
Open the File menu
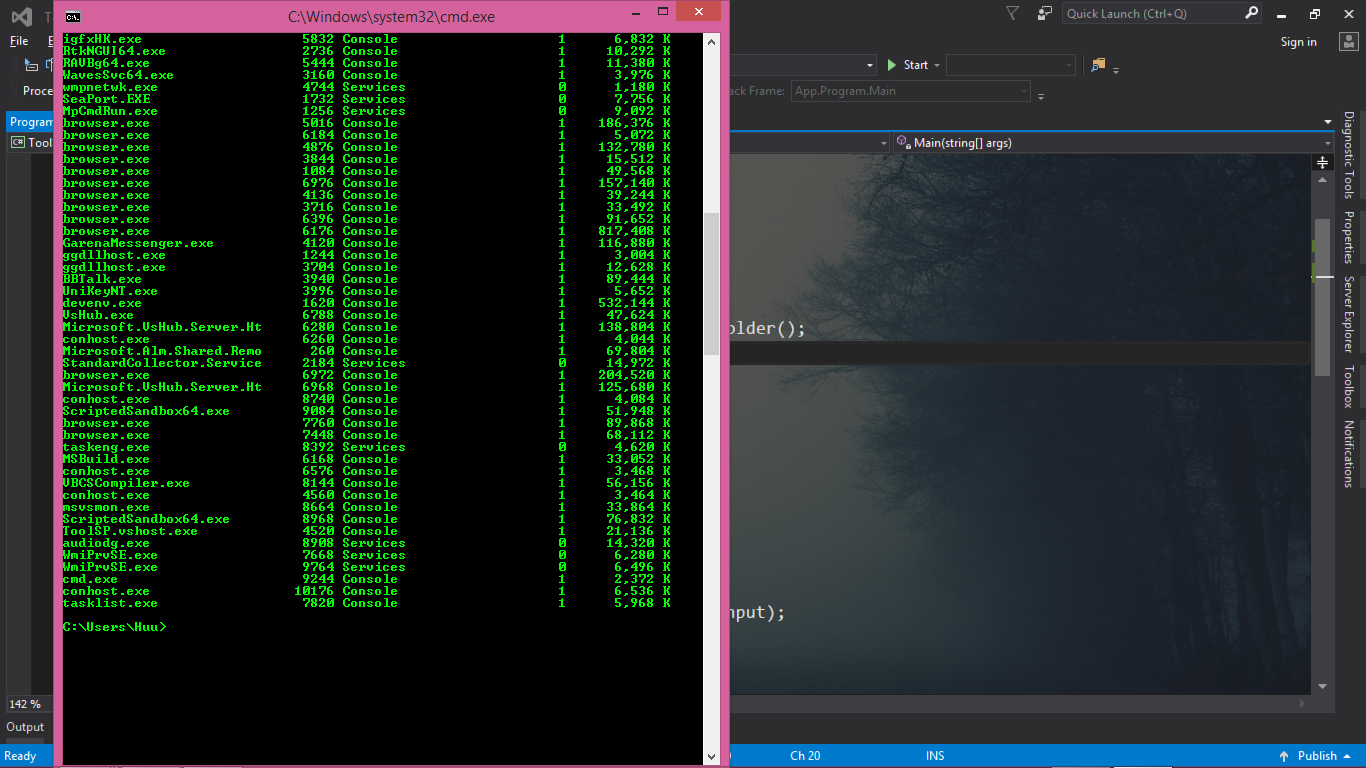point(19,42)
